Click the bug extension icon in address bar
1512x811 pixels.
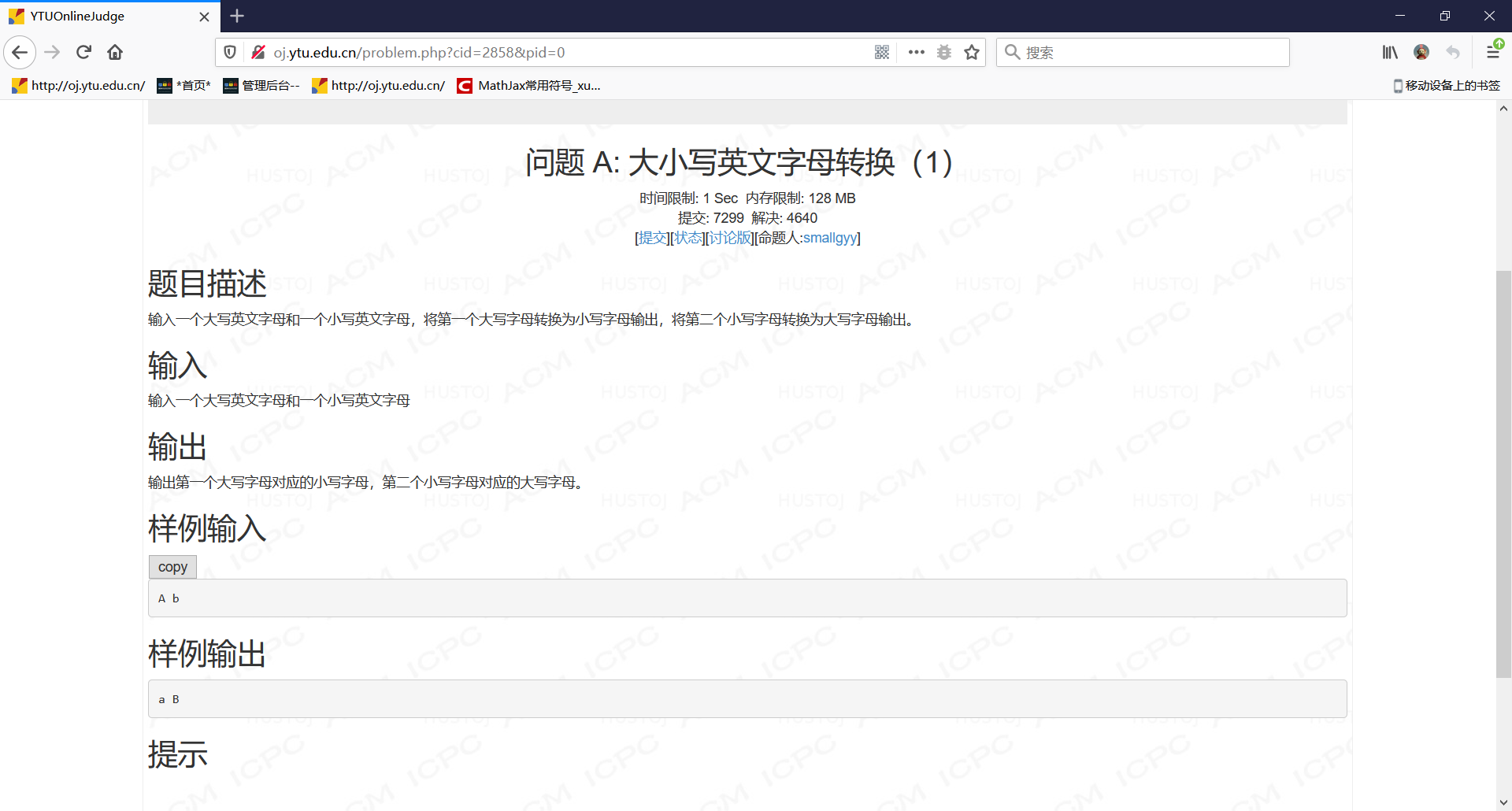coord(944,53)
